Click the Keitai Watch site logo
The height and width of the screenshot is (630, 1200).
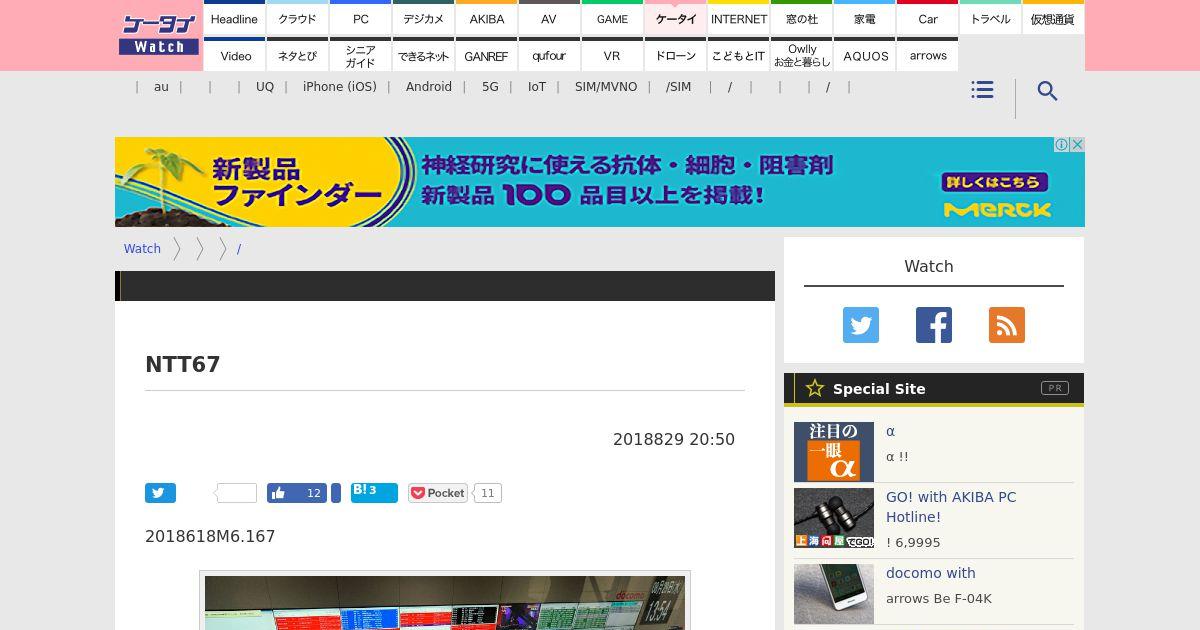(159, 35)
